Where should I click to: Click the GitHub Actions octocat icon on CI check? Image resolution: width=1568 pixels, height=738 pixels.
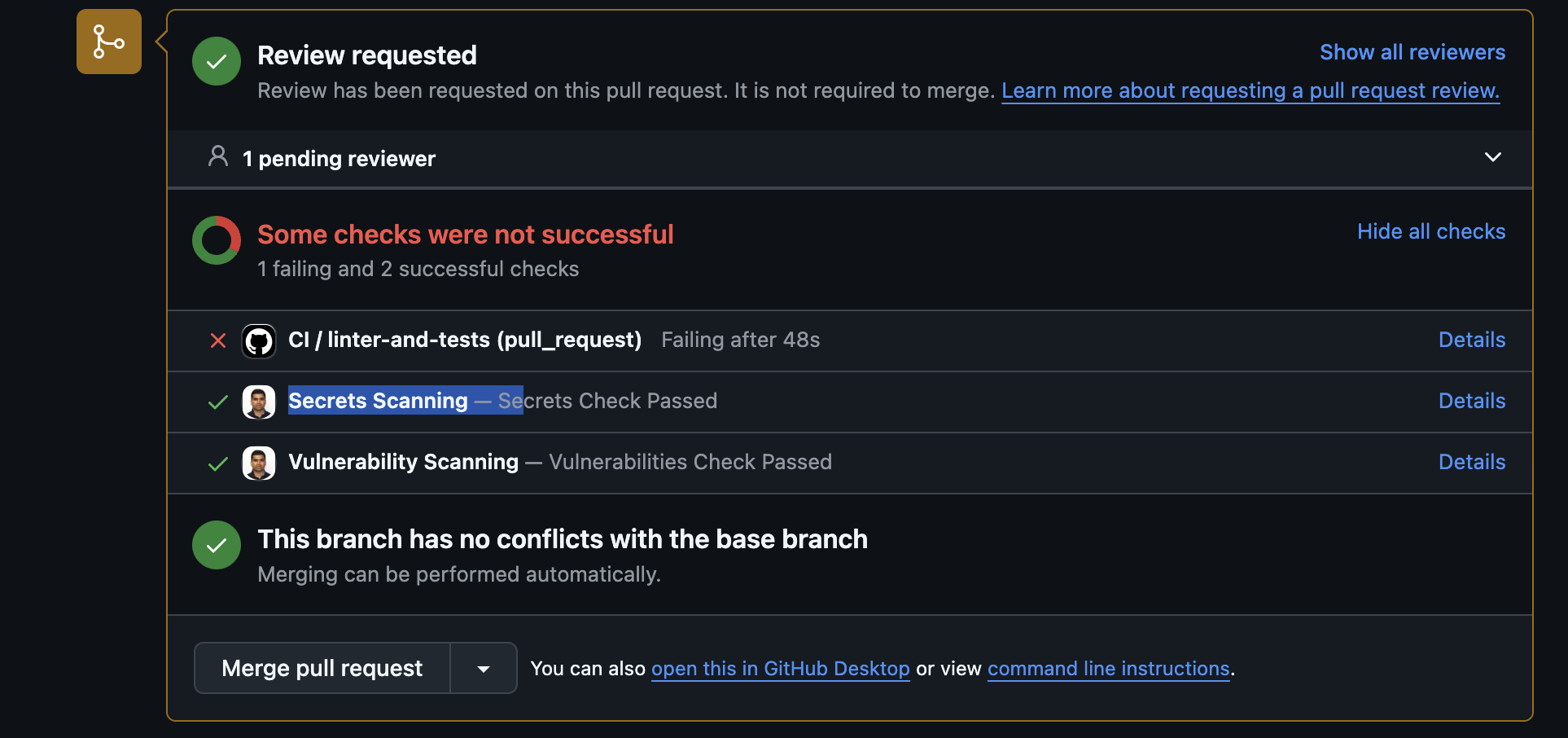(258, 340)
